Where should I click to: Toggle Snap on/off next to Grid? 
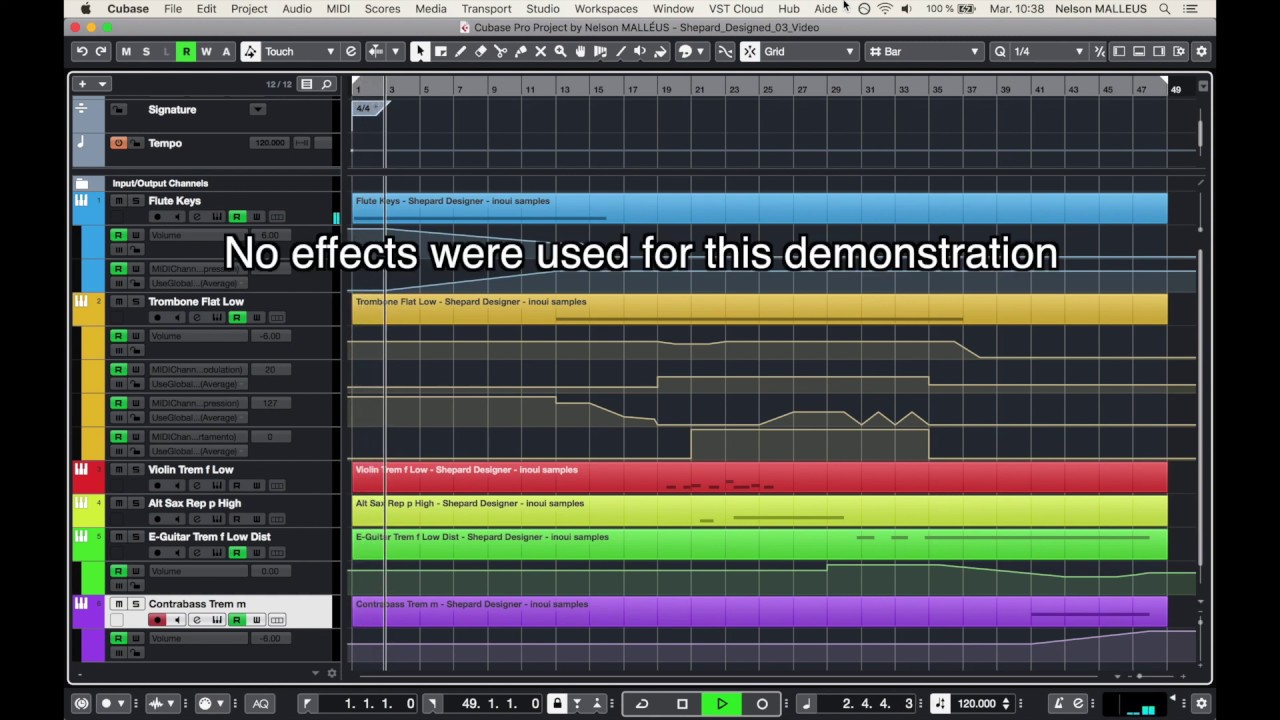pos(750,52)
